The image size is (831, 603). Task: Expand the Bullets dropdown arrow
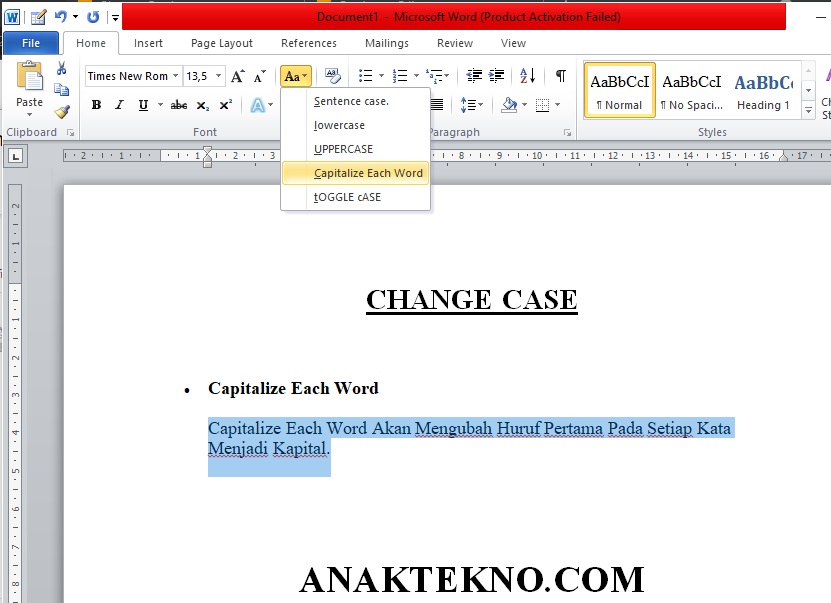381,76
